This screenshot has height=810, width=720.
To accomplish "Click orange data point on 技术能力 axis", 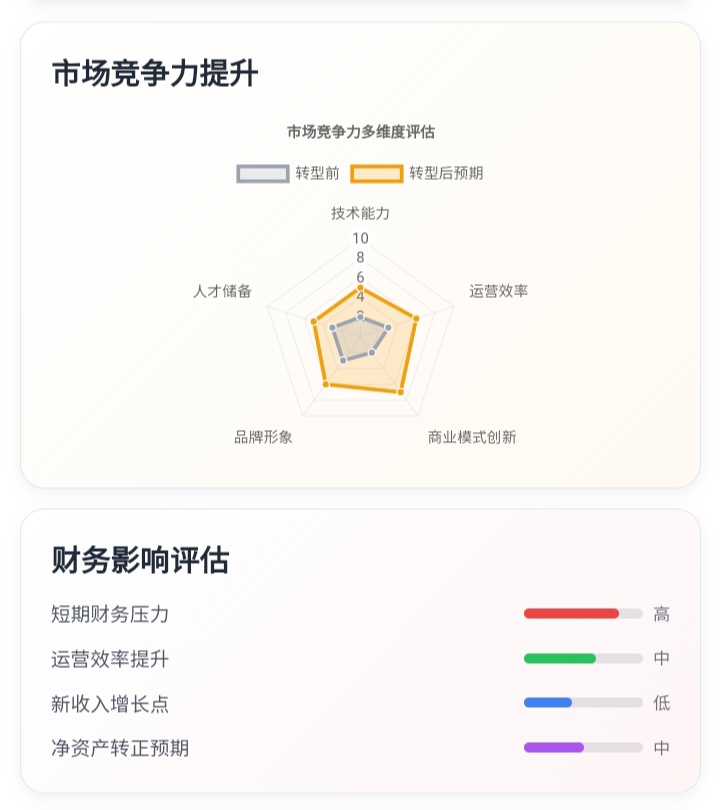I will (361, 288).
